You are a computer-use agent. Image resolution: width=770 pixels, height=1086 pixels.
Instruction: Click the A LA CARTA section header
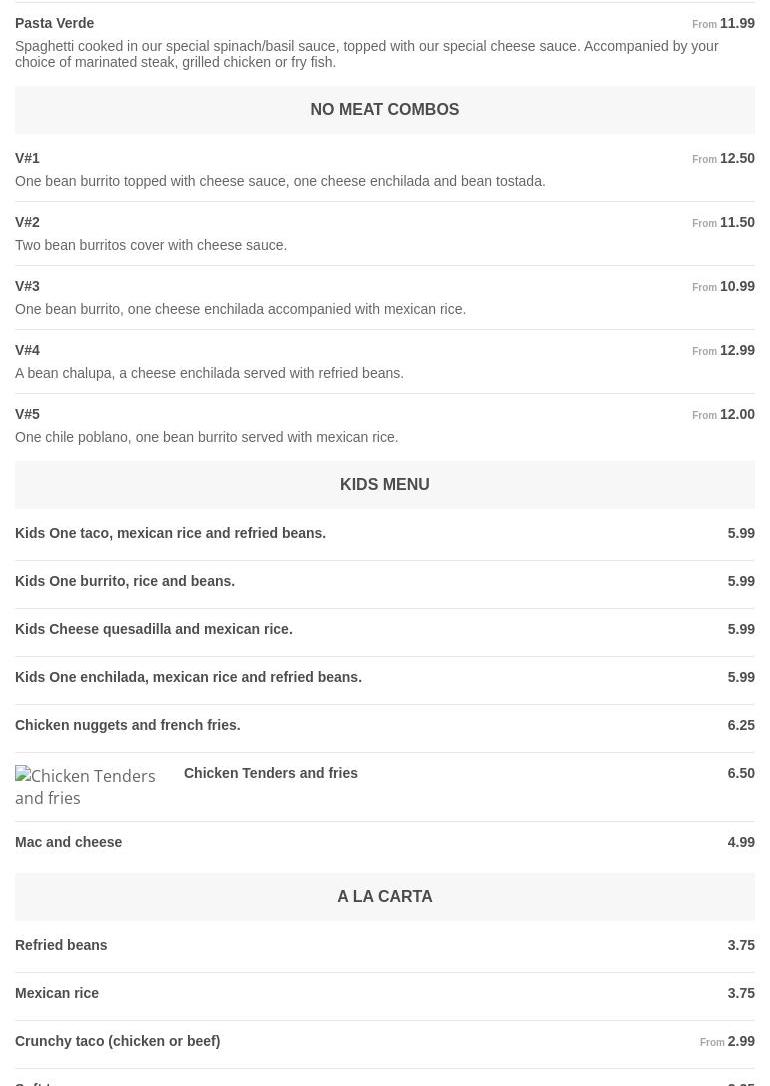(384, 897)
